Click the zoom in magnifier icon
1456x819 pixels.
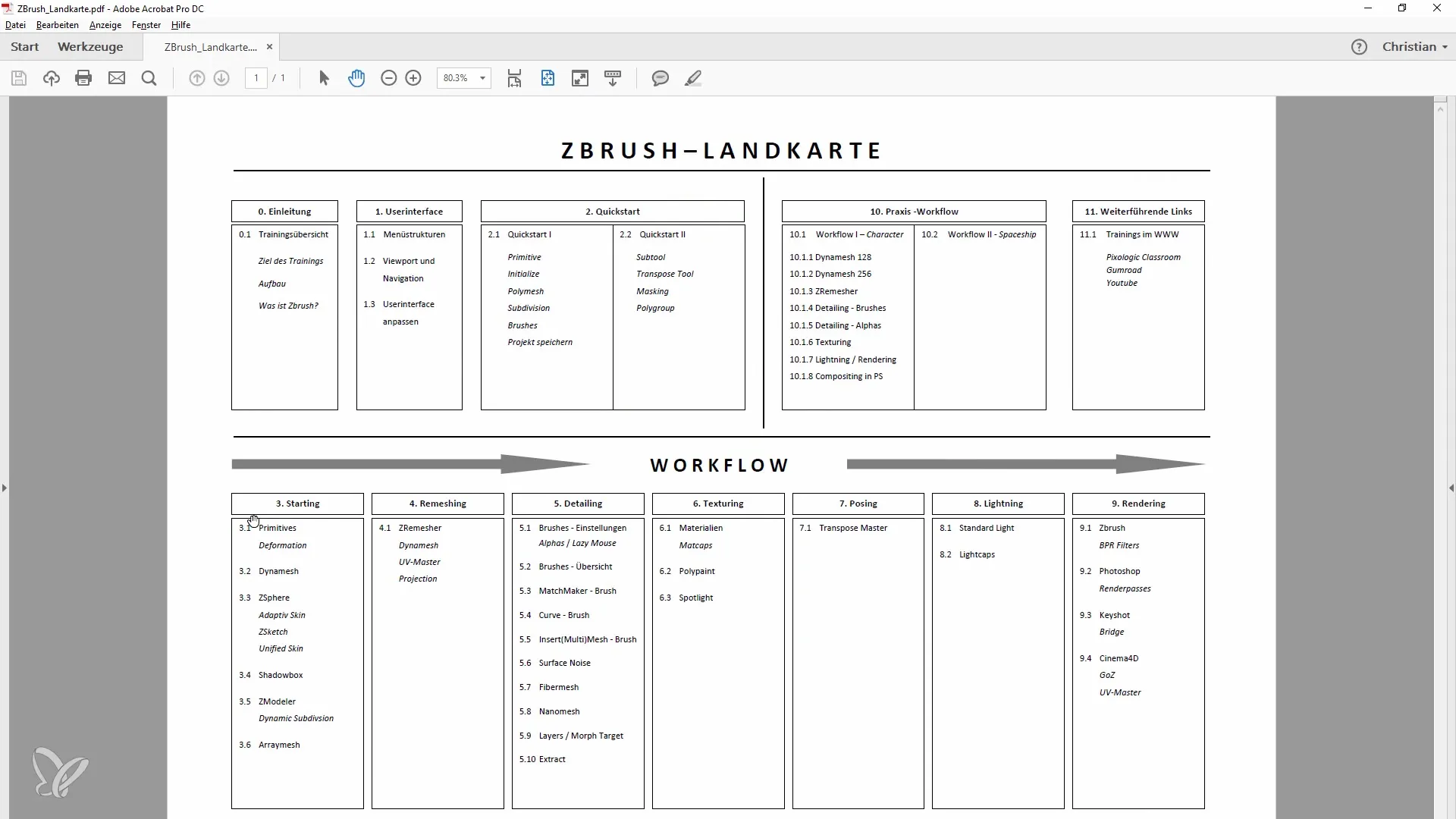[413, 78]
